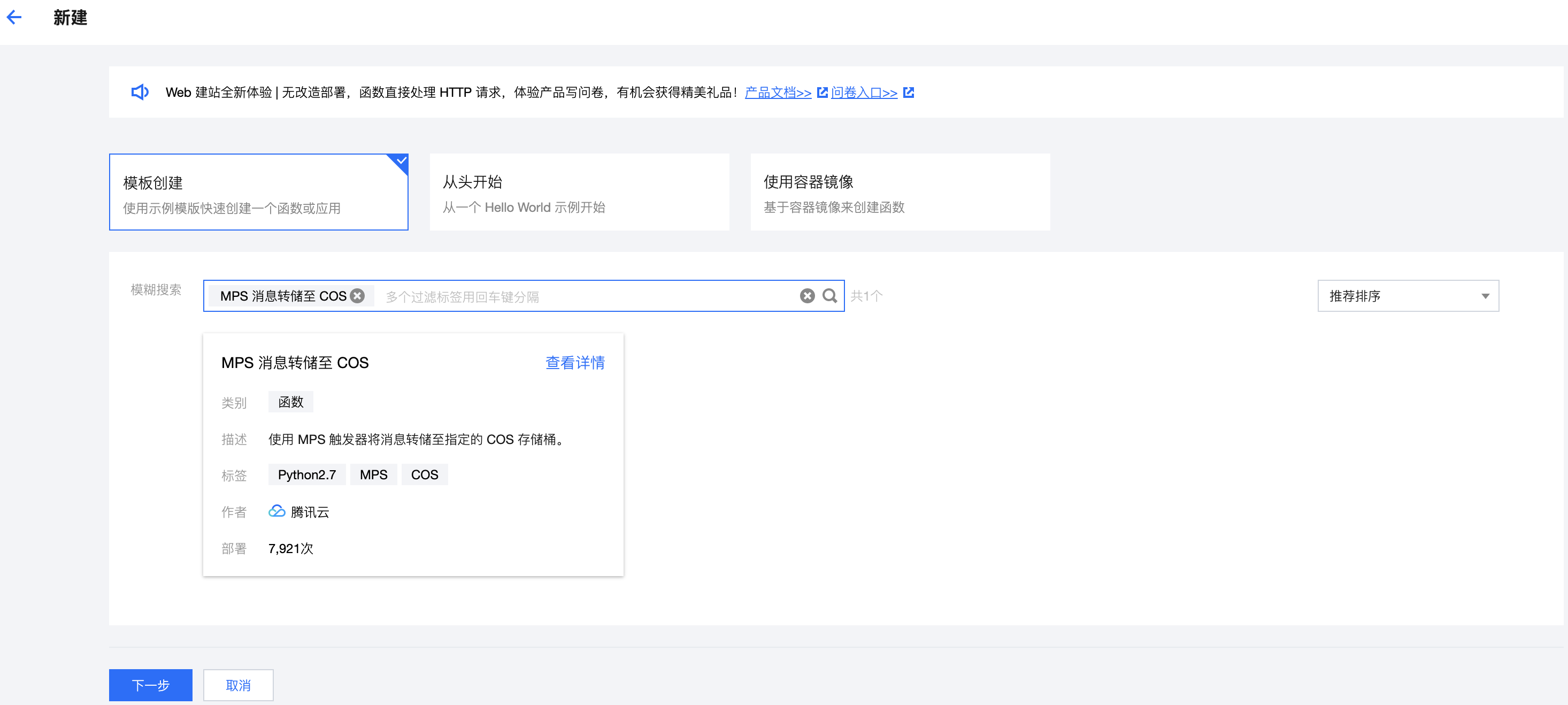Click the 共1个 result count
The width and height of the screenshot is (1568, 705).
(x=866, y=296)
